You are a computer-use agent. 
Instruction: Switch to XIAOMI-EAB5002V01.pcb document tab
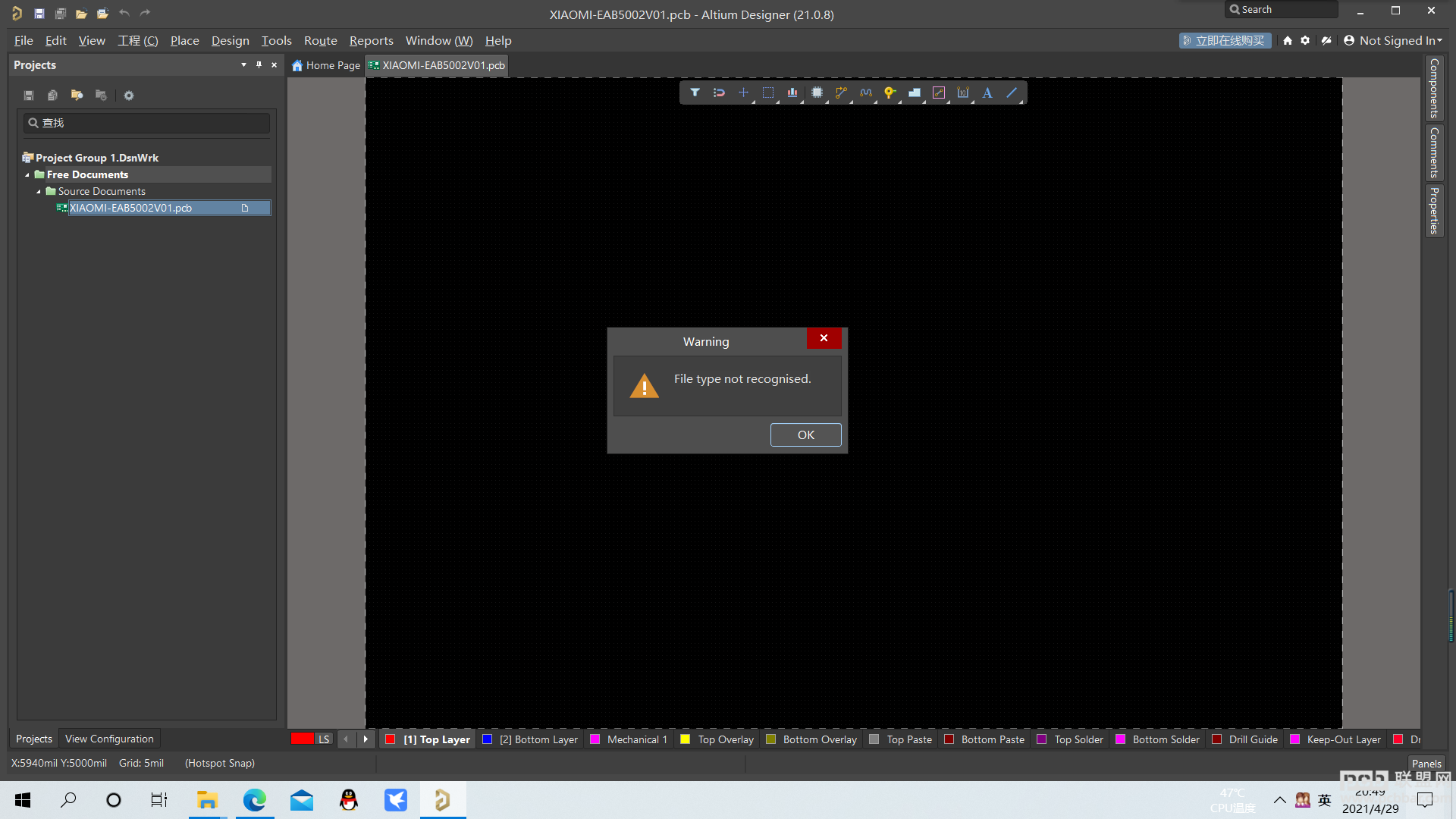(437, 65)
